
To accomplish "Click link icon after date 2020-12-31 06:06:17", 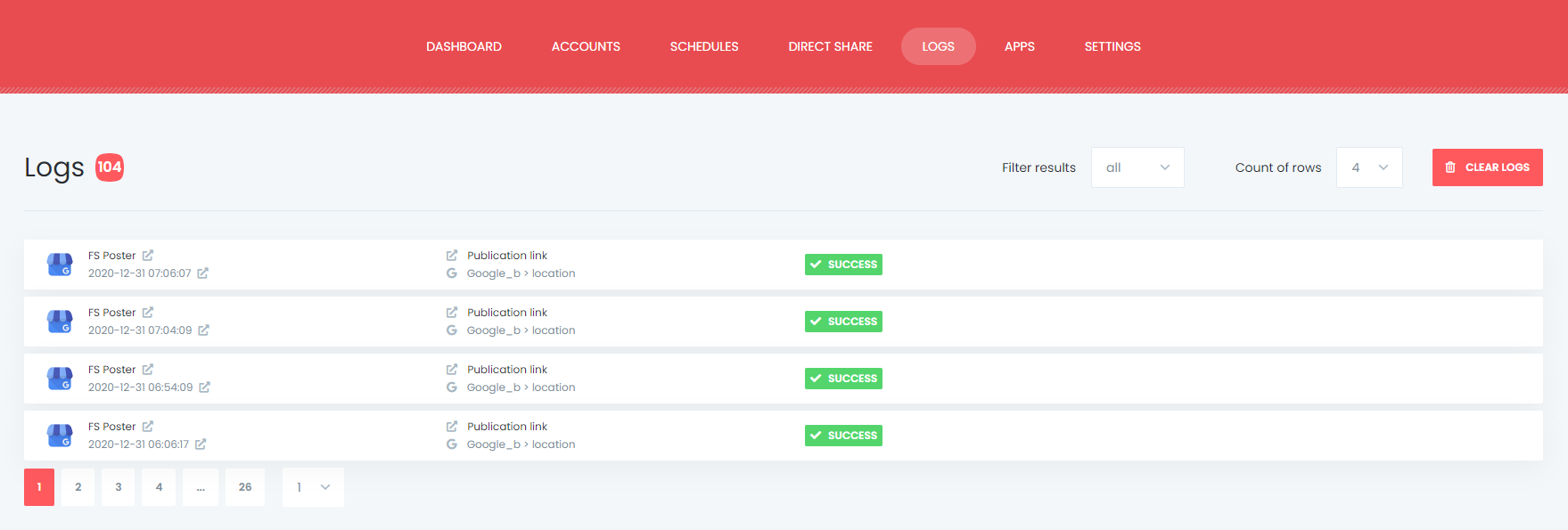I will [201, 444].
